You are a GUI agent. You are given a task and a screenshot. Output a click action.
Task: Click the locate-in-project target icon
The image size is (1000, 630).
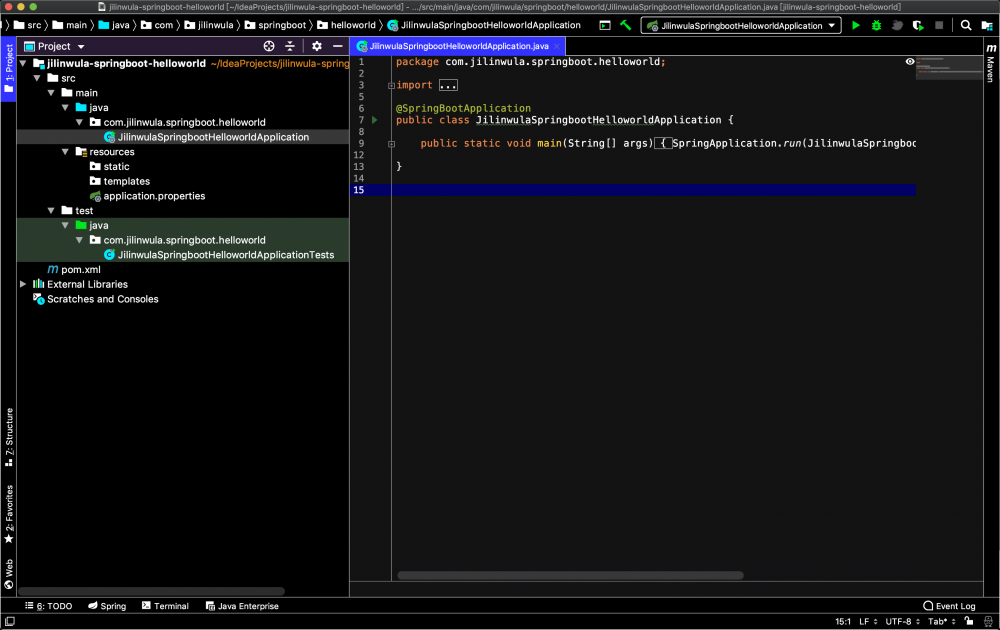[269, 46]
